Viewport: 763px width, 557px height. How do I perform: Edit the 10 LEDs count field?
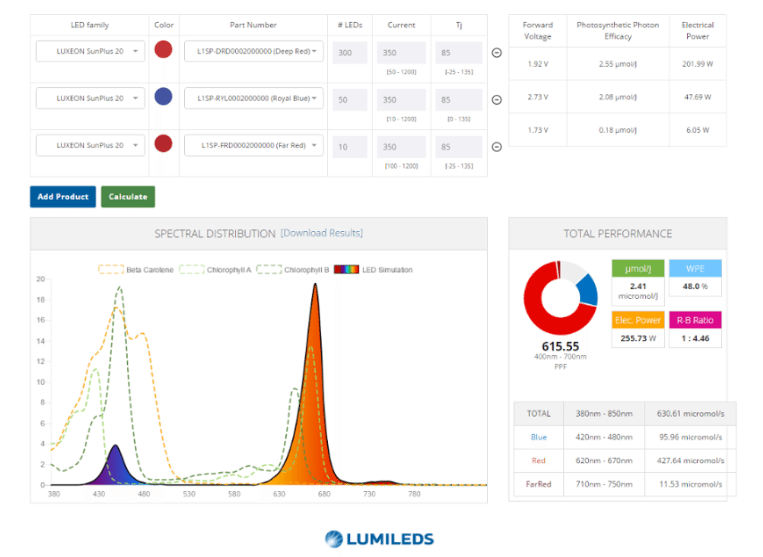point(350,147)
